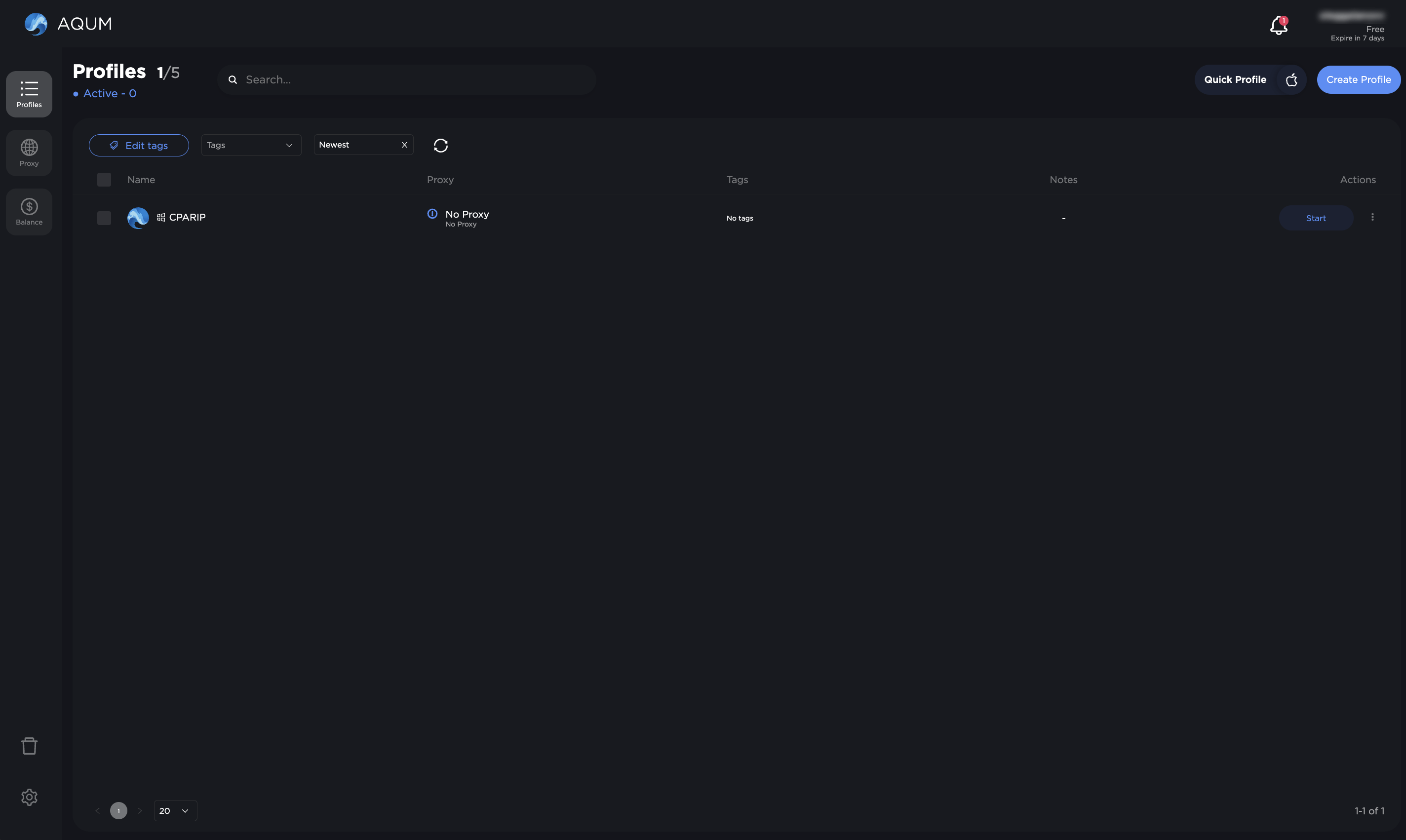Click the Tags column header
Screen dimensions: 1406x840
click(738, 180)
